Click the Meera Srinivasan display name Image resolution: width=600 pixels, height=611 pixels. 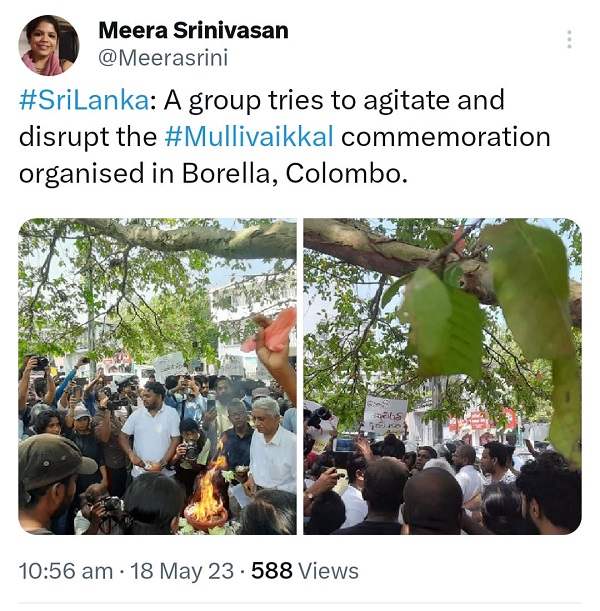(193, 30)
